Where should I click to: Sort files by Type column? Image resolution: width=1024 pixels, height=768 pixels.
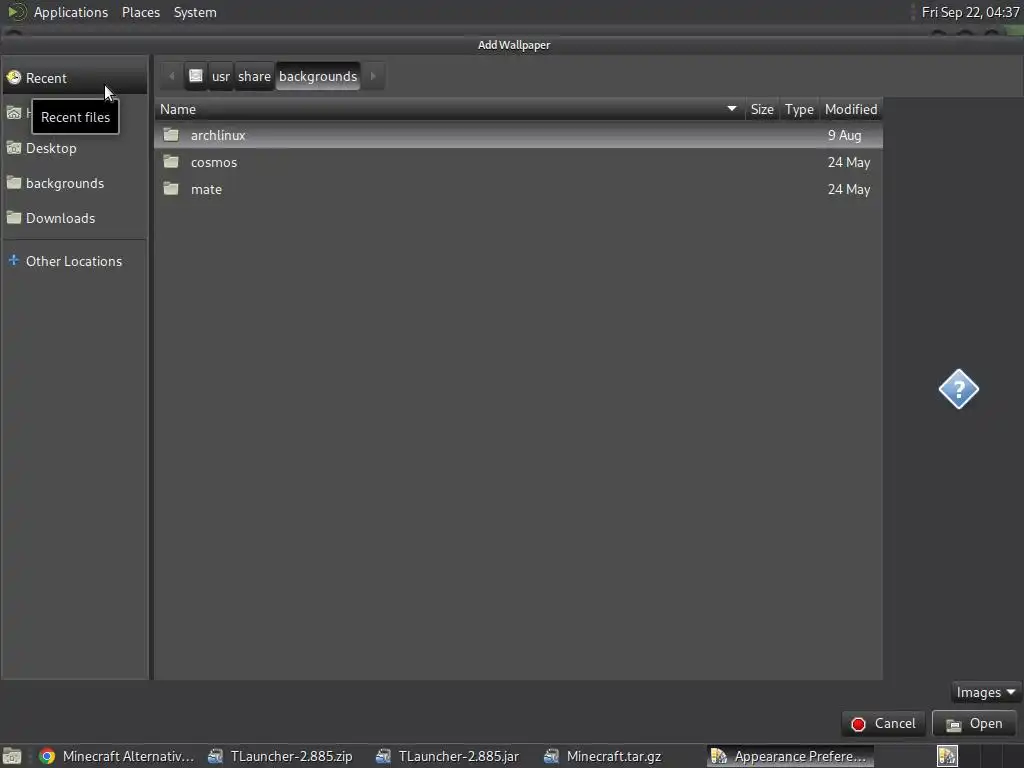[x=799, y=110]
